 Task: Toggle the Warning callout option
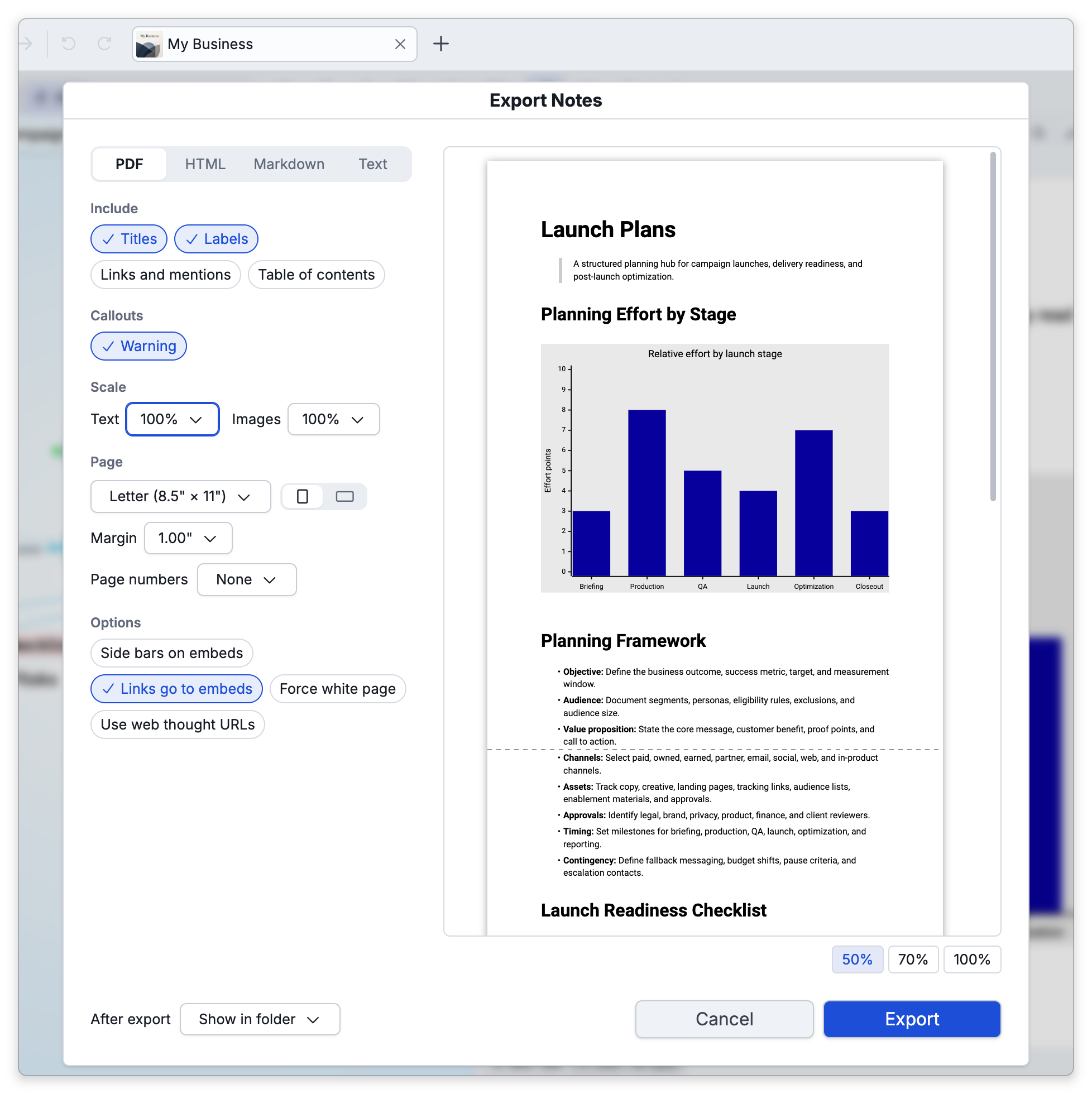click(139, 346)
